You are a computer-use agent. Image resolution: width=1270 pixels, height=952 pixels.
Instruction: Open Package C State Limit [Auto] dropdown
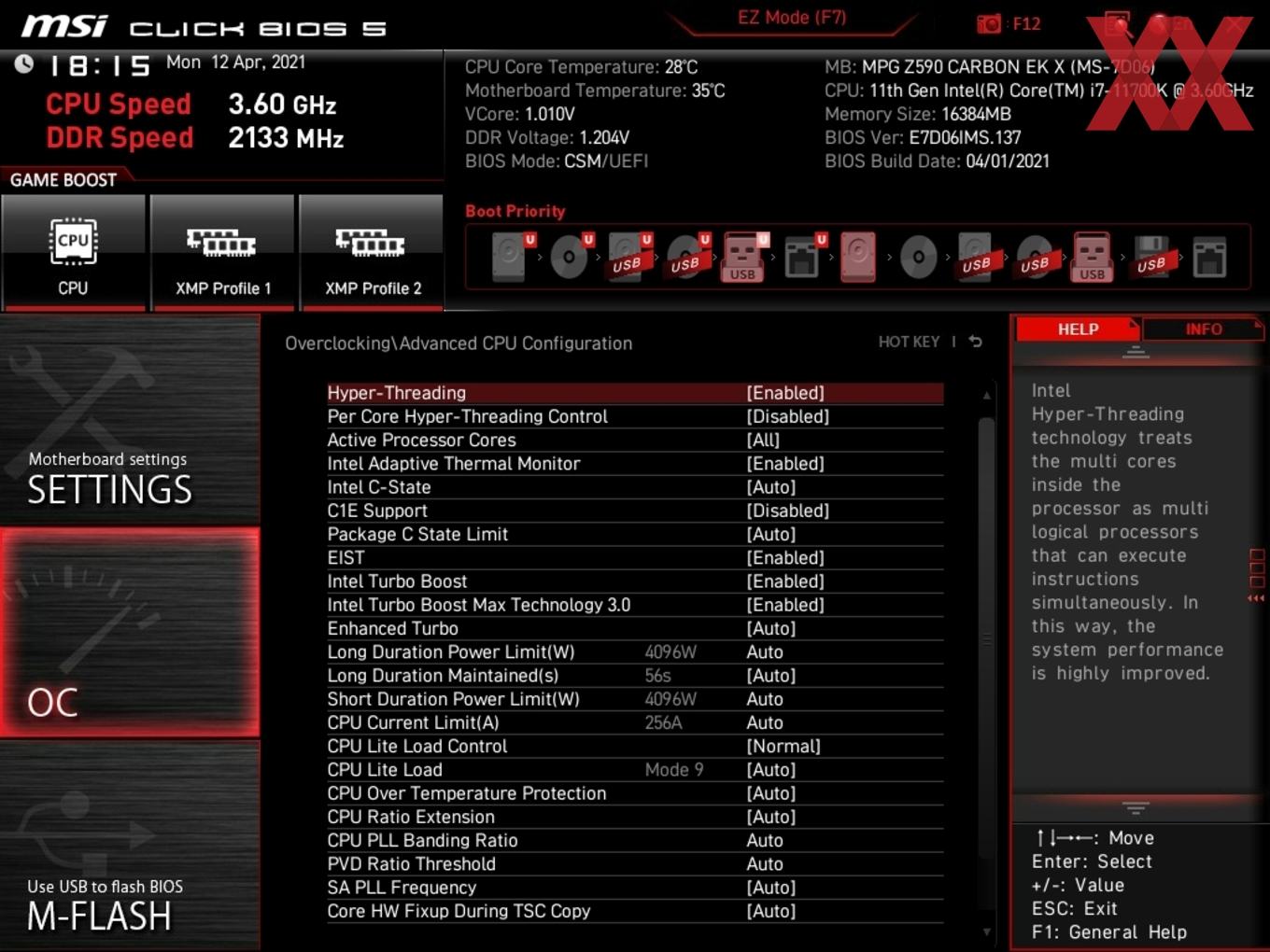[771, 534]
